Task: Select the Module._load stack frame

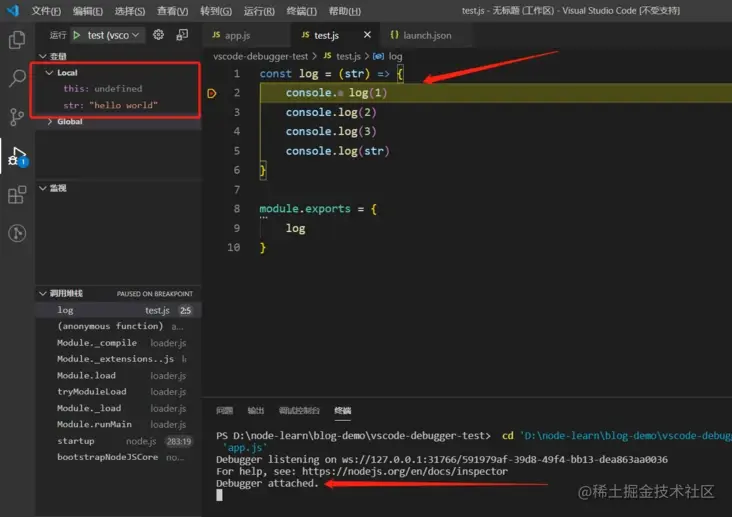Action: (119, 408)
